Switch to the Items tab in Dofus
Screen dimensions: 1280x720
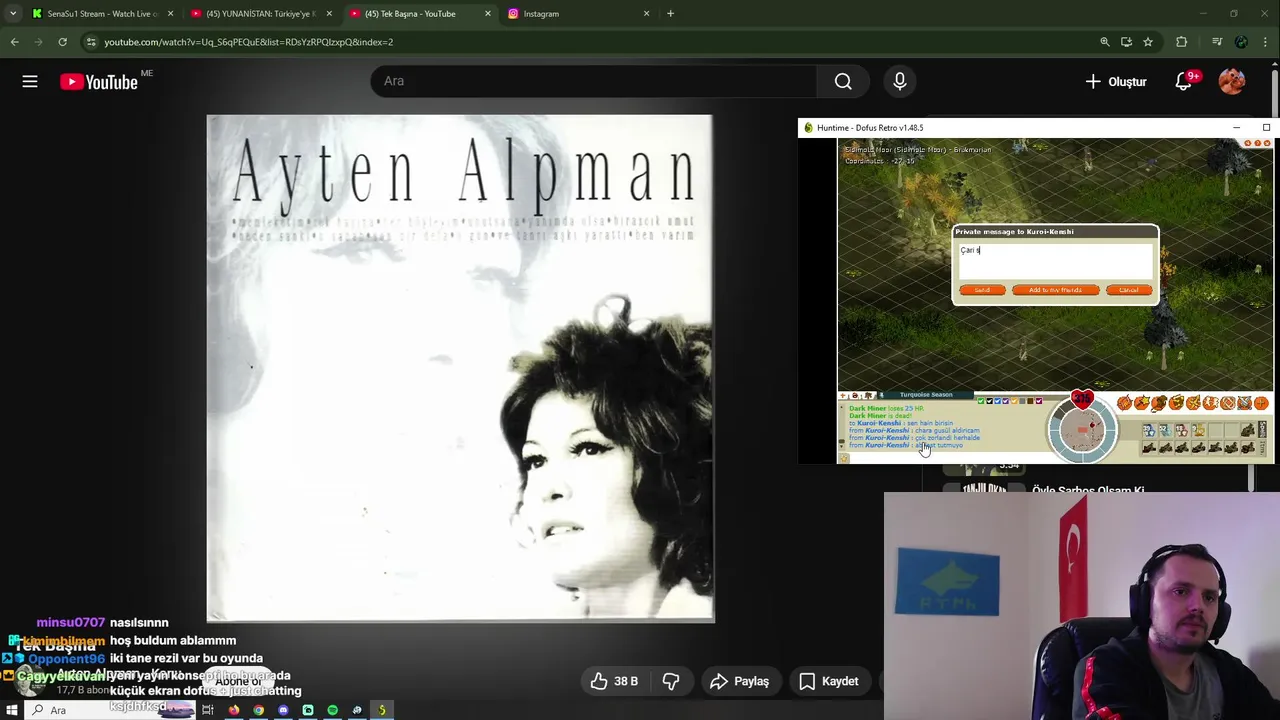pos(1263,448)
